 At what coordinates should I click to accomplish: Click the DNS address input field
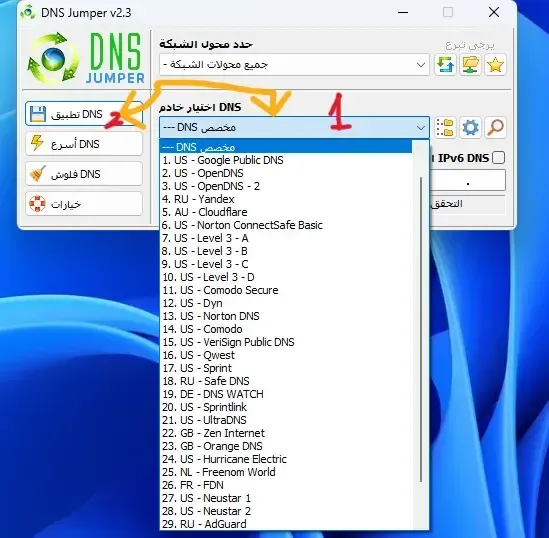[468, 181]
